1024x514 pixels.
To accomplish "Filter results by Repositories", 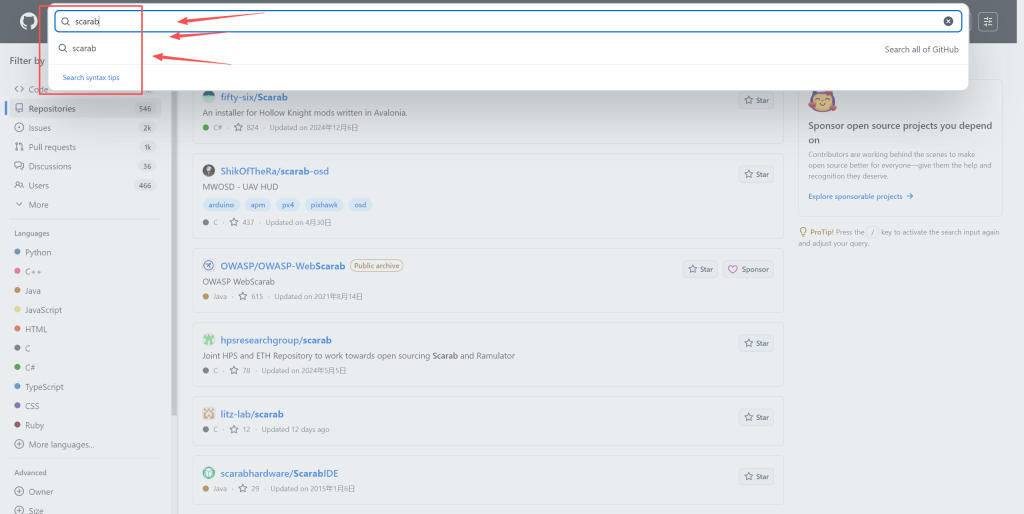I will click(84, 108).
